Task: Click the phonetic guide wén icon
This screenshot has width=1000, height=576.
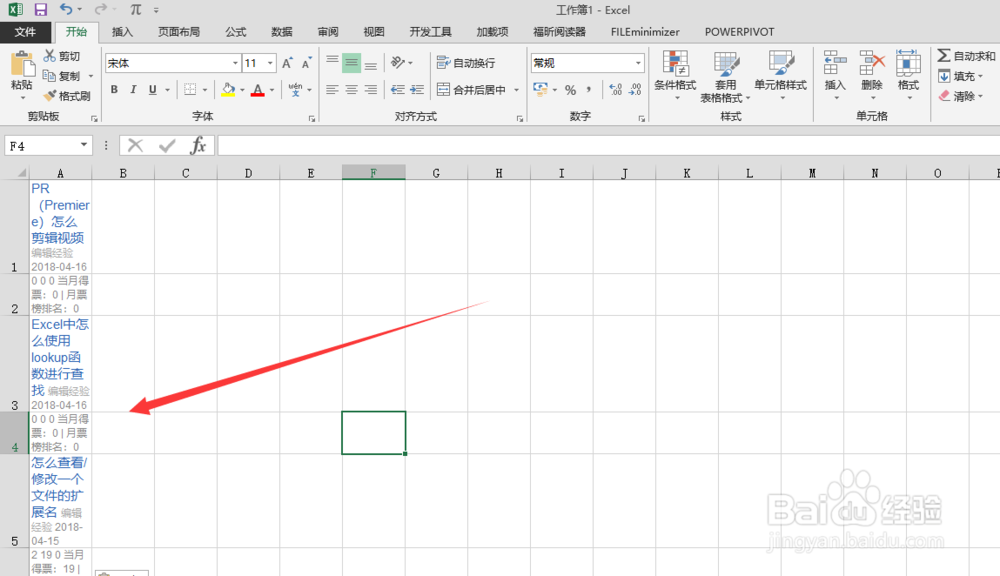Action: pyautogui.click(x=295, y=89)
